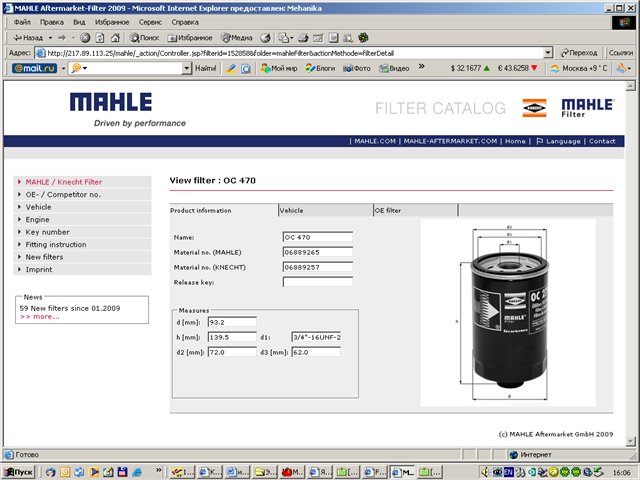
Task: Switch to Product information tab
Action: click(224, 210)
